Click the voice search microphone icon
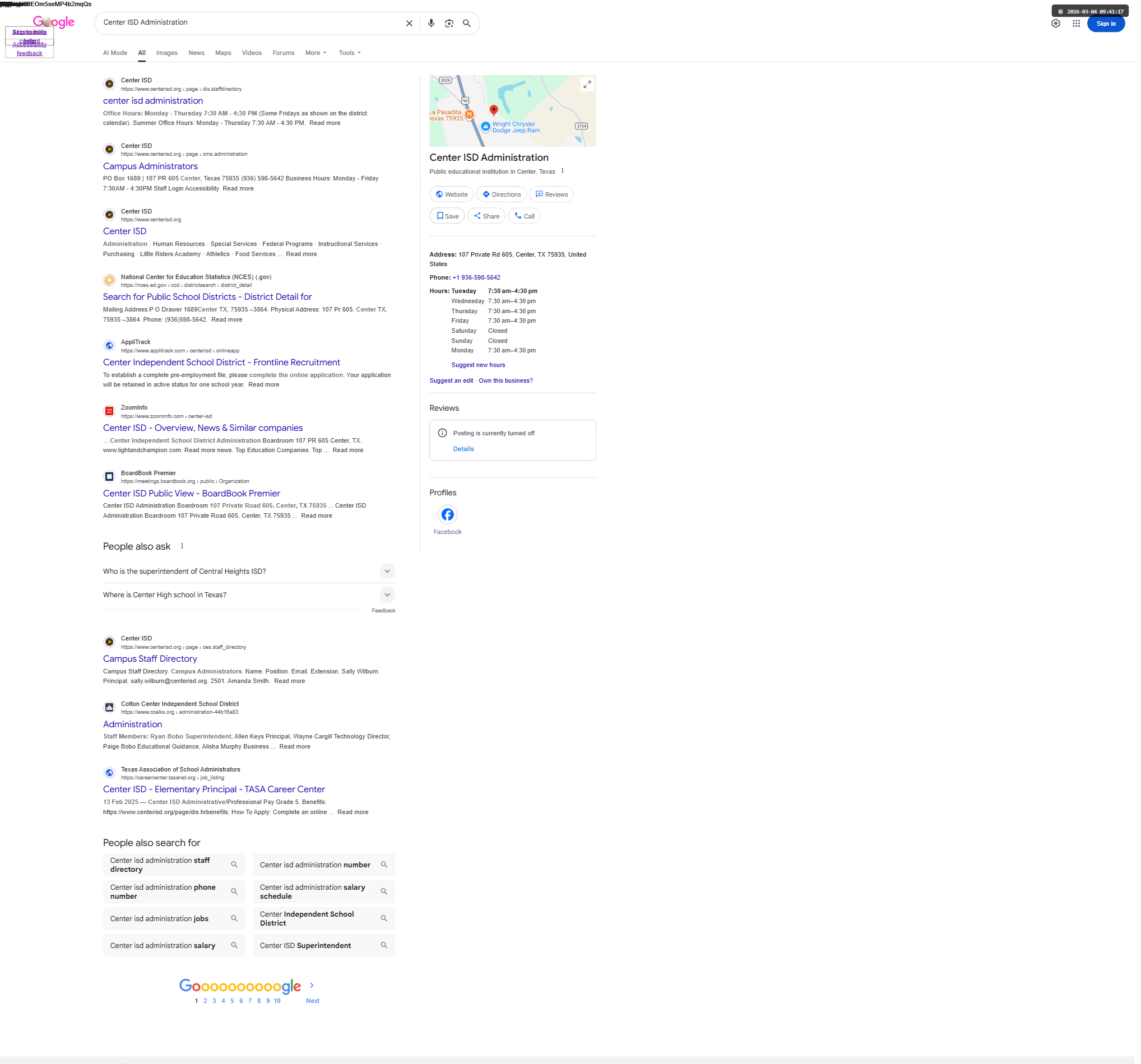 (x=431, y=24)
